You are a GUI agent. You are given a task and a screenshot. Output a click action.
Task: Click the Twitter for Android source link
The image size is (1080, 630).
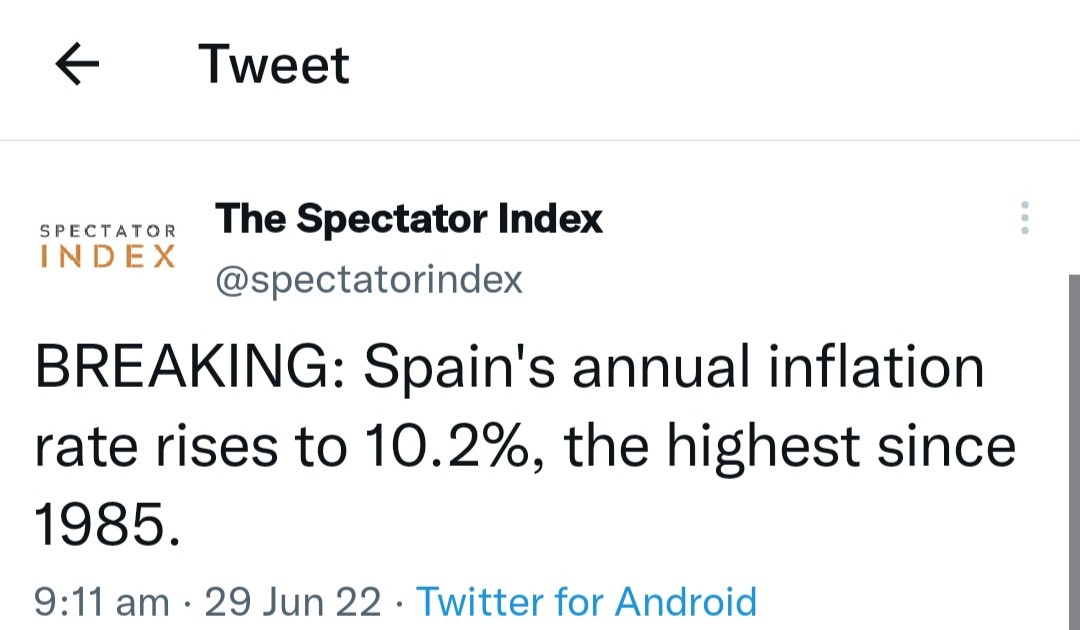tap(587, 602)
